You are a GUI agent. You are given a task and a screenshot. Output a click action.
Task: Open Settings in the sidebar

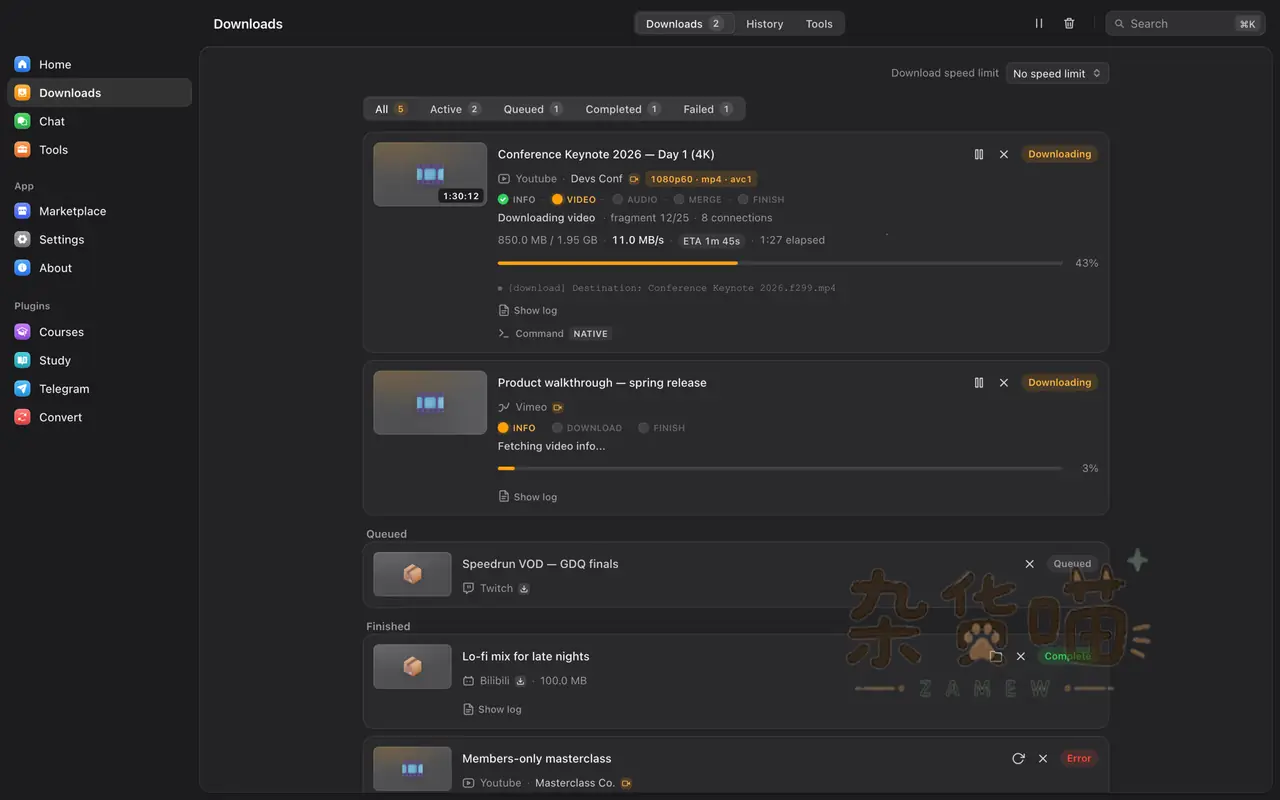(99, 240)
